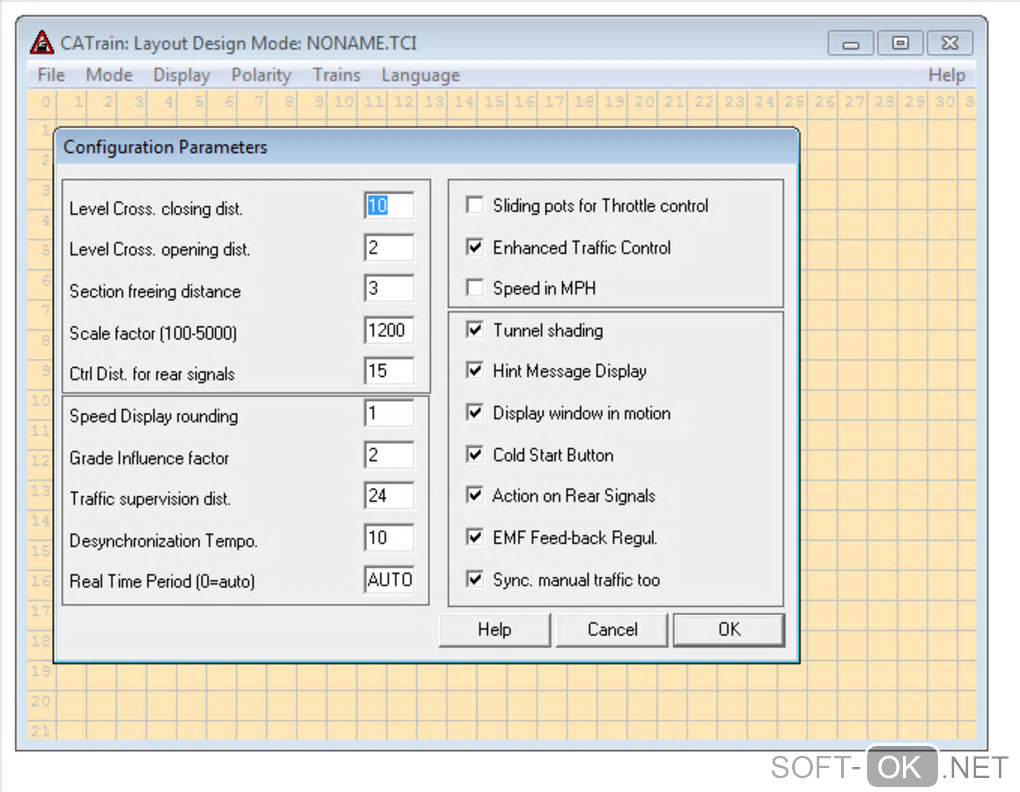Minimize the CATrain window
This screenshot has height=792, width=1020.
pos(851,44)
